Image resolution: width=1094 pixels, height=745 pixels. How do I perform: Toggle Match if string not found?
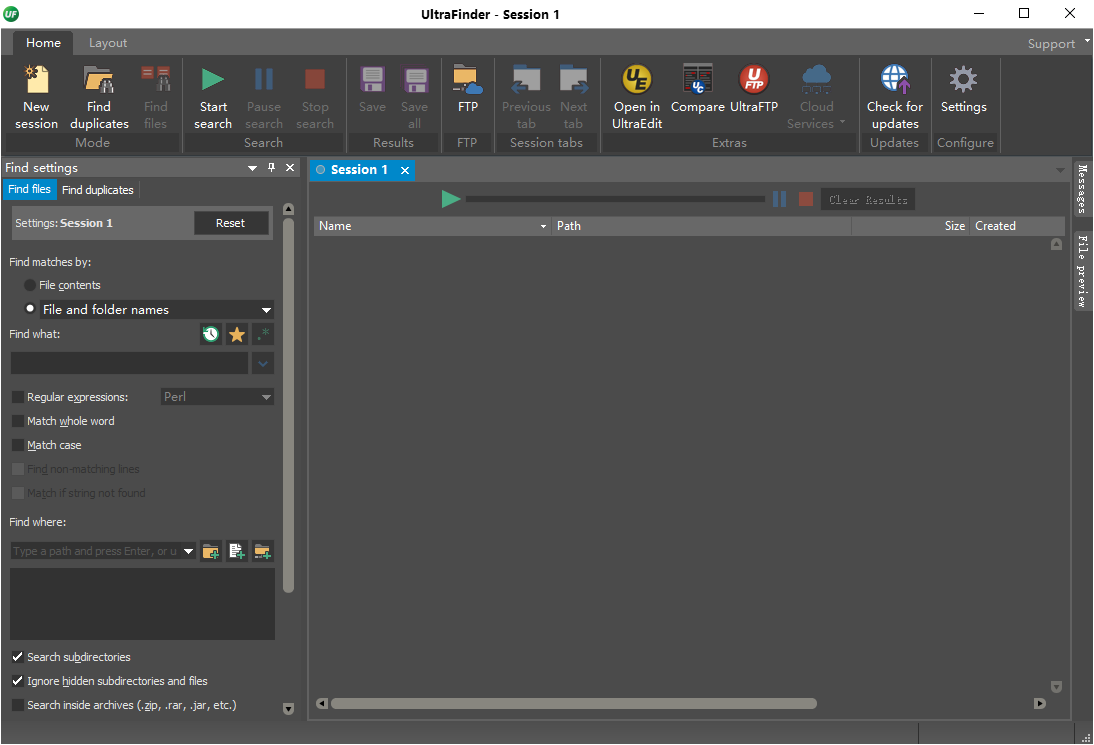click(18, 493)
